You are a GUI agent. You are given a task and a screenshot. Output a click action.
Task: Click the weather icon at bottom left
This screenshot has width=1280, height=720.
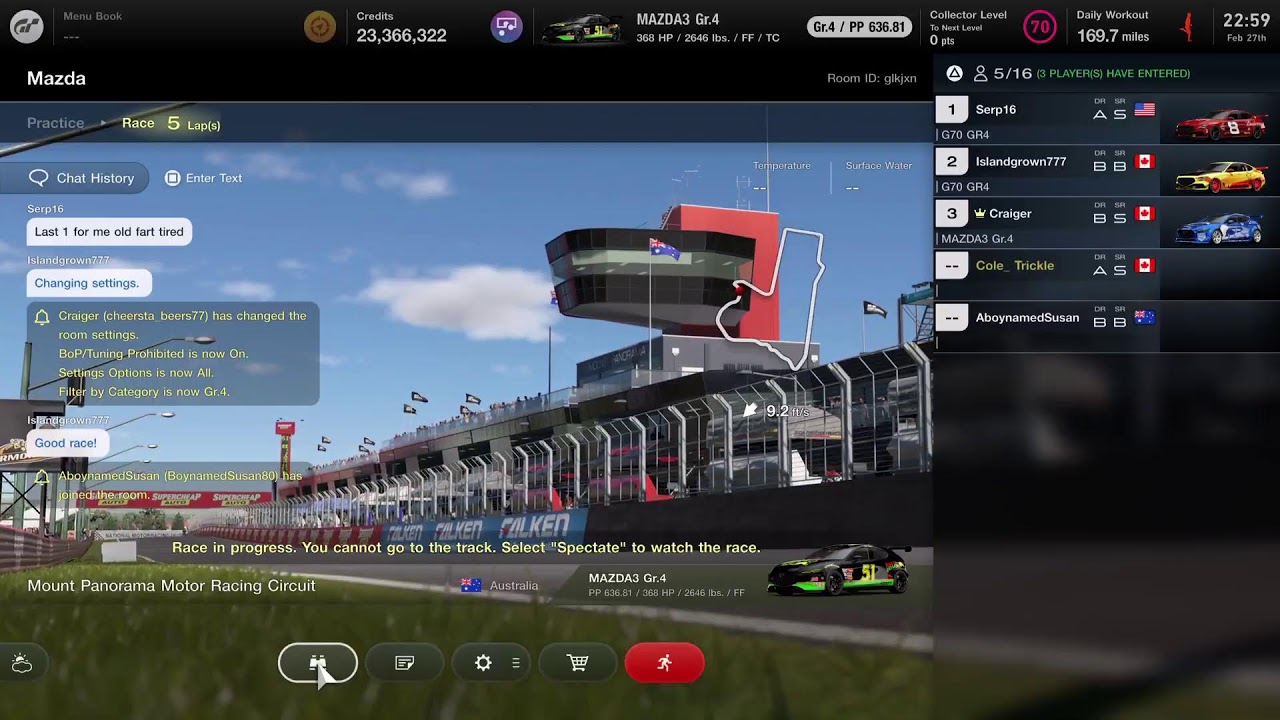pyautogui.click(x=22, y=663)
